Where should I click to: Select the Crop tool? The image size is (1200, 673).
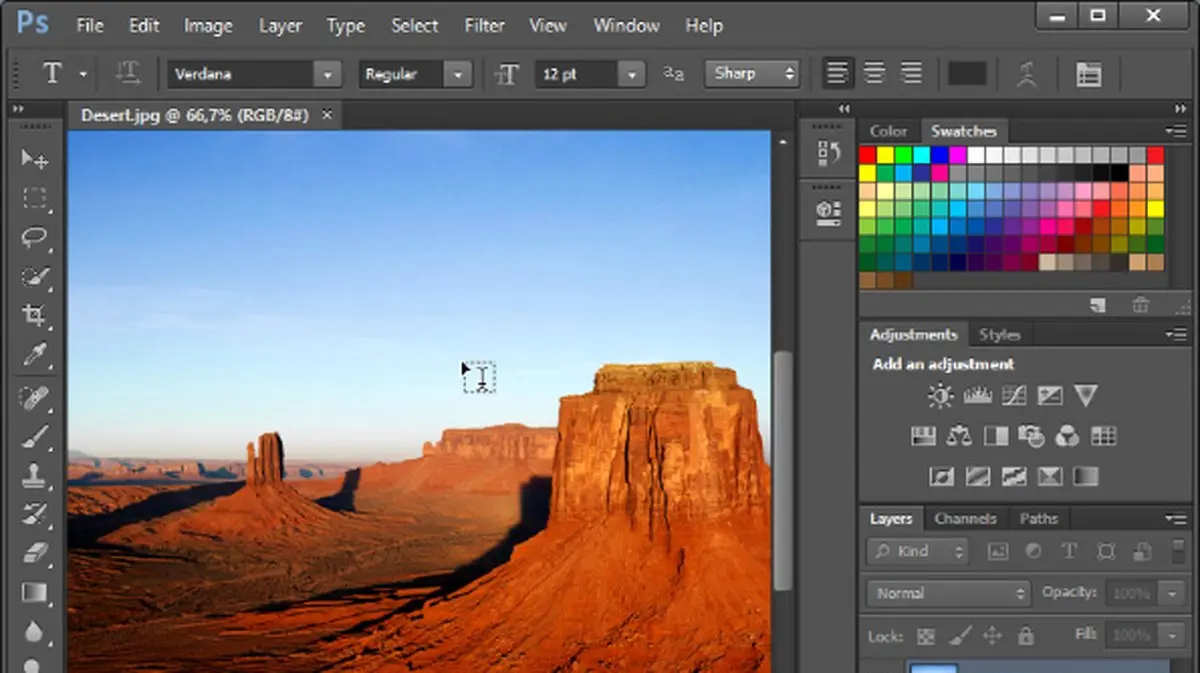click(x=35, y=316)
